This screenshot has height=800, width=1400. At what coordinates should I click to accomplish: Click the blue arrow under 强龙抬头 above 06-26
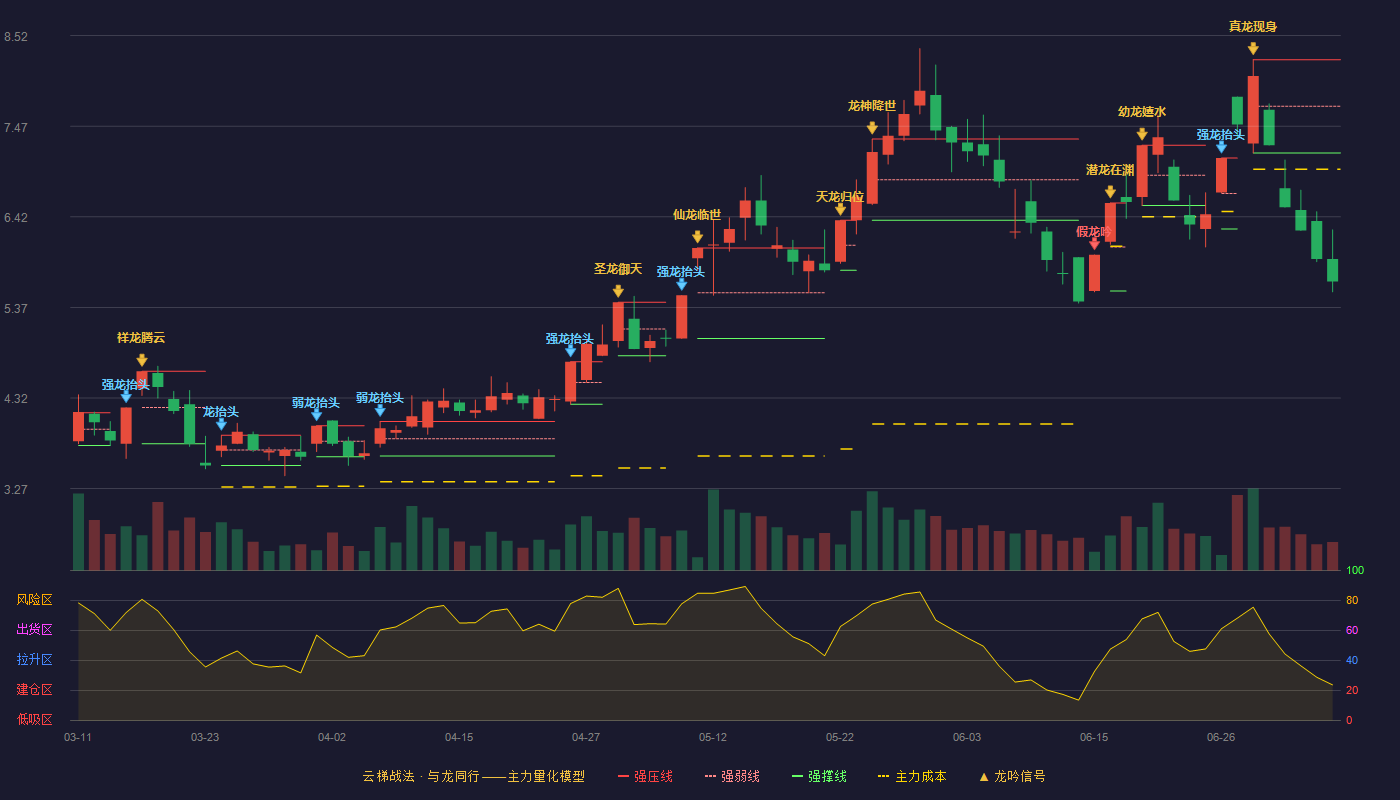(1221, 147)
